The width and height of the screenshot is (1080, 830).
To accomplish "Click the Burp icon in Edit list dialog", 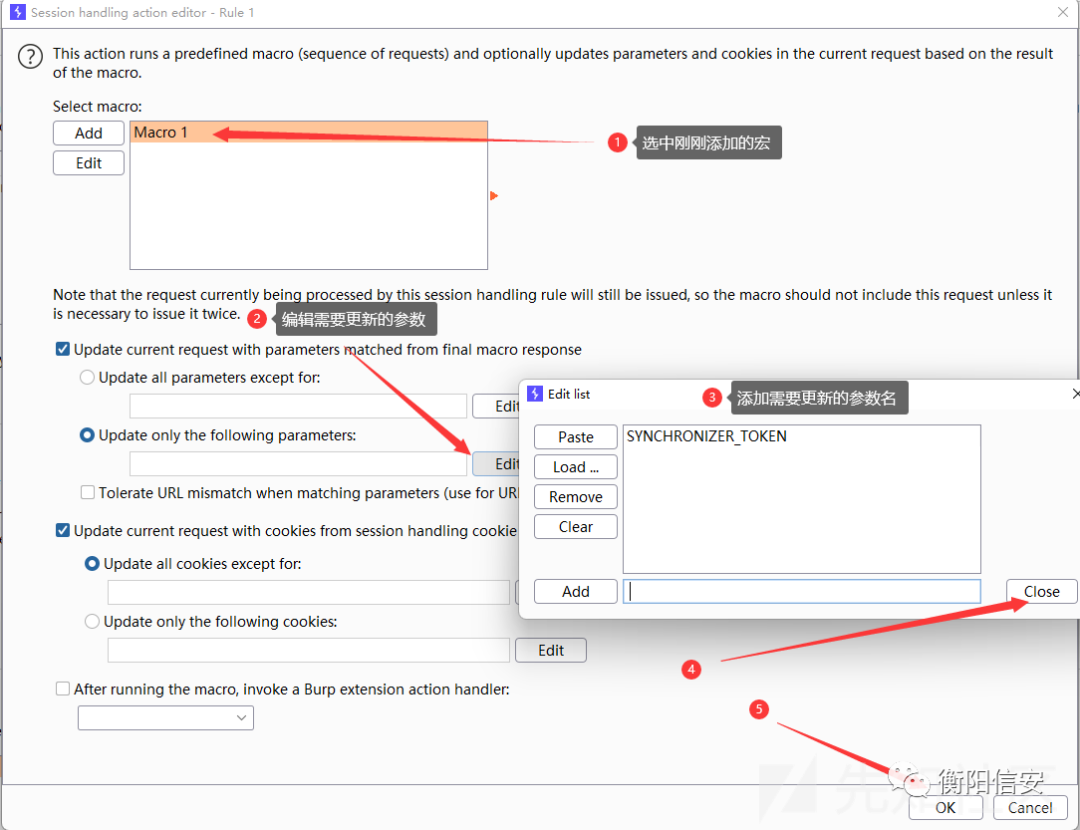I will coord(534,394).
